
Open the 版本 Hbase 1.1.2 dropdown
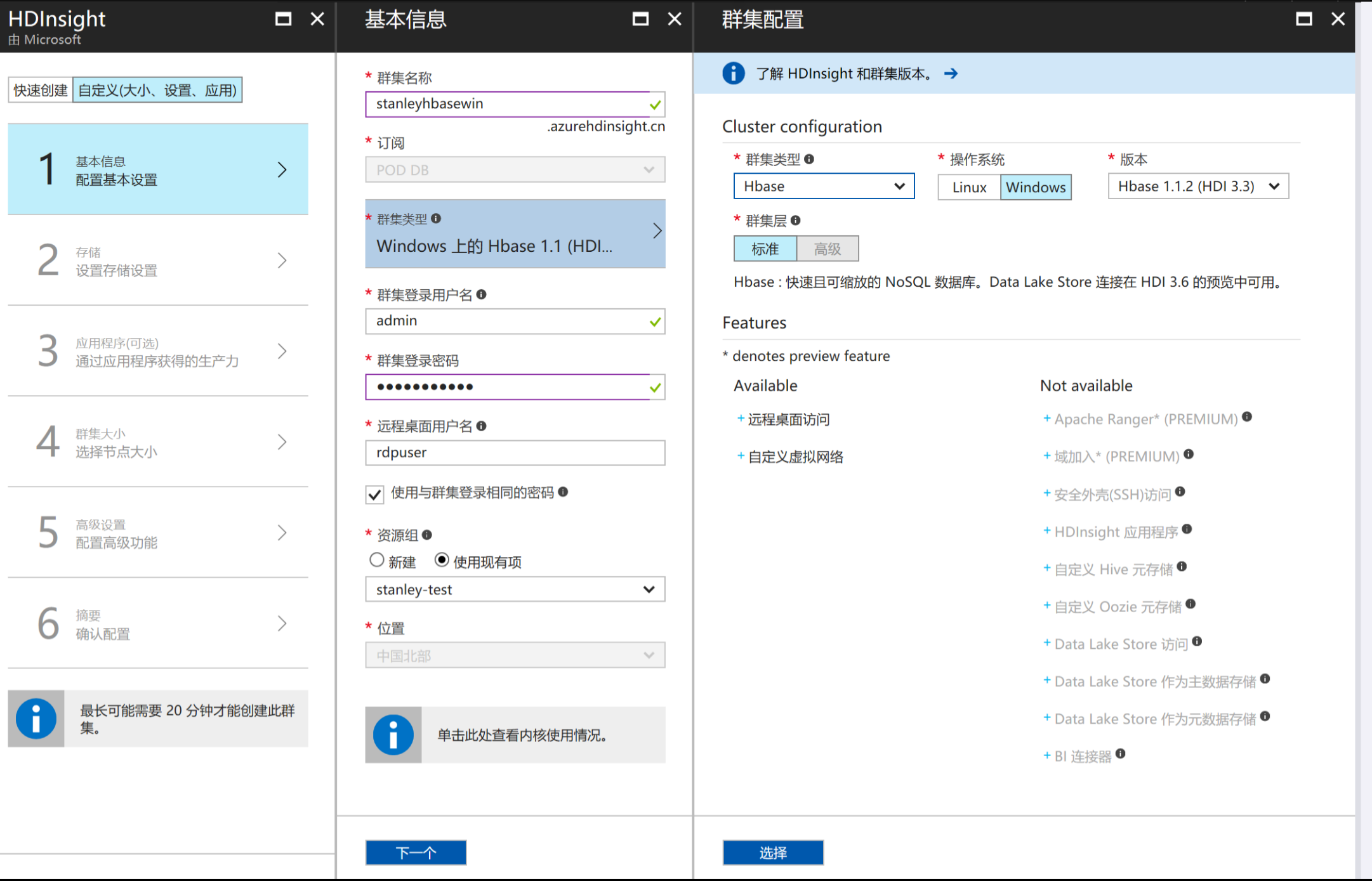tap(1197, 186)
